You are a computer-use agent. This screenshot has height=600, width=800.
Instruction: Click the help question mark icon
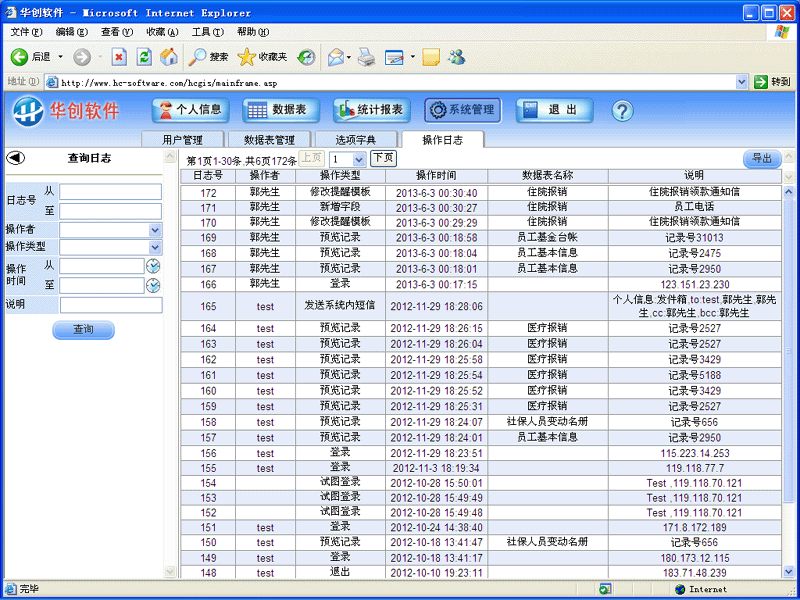(622, 111)
